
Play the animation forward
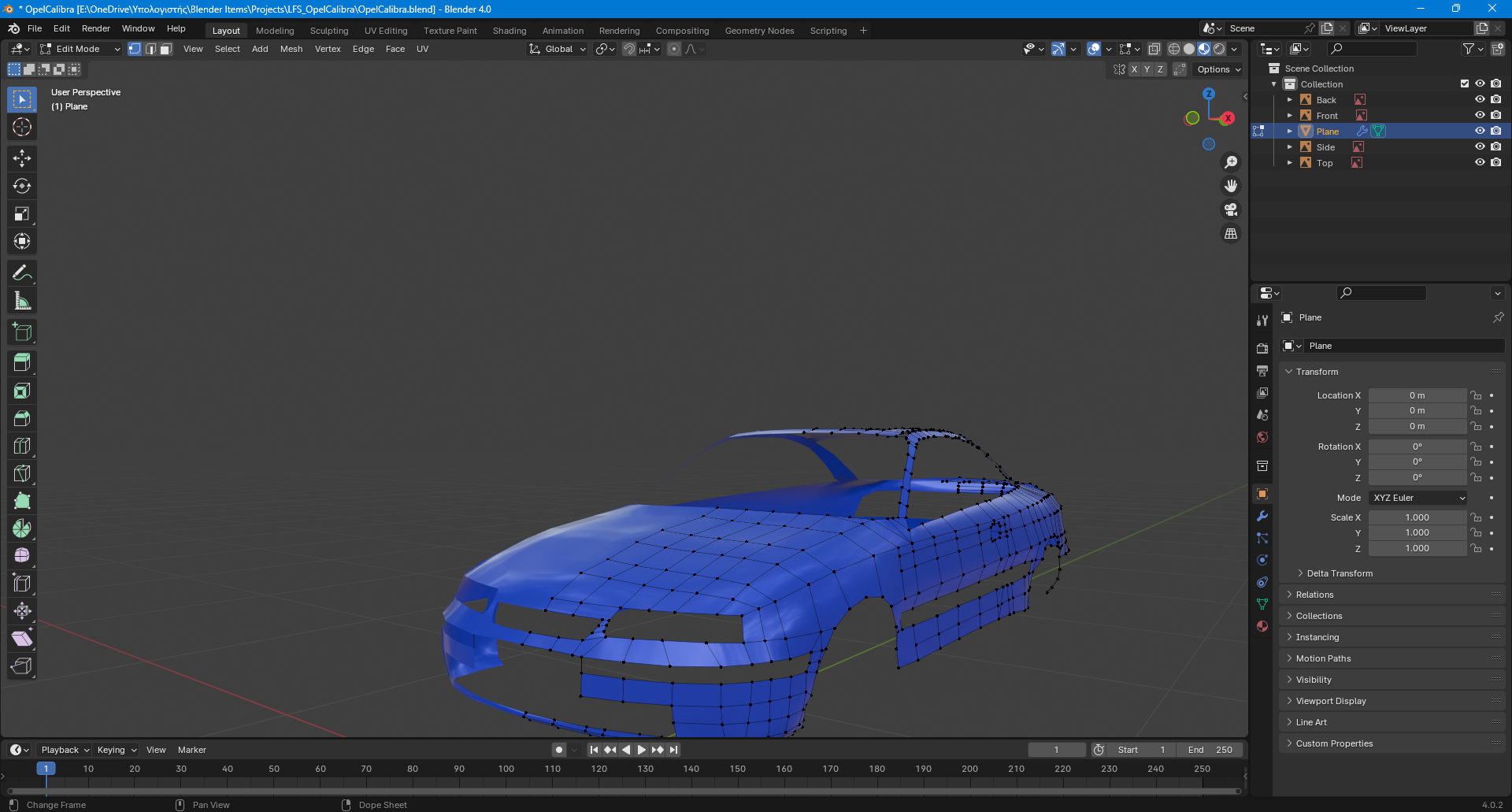click(642, 750)
